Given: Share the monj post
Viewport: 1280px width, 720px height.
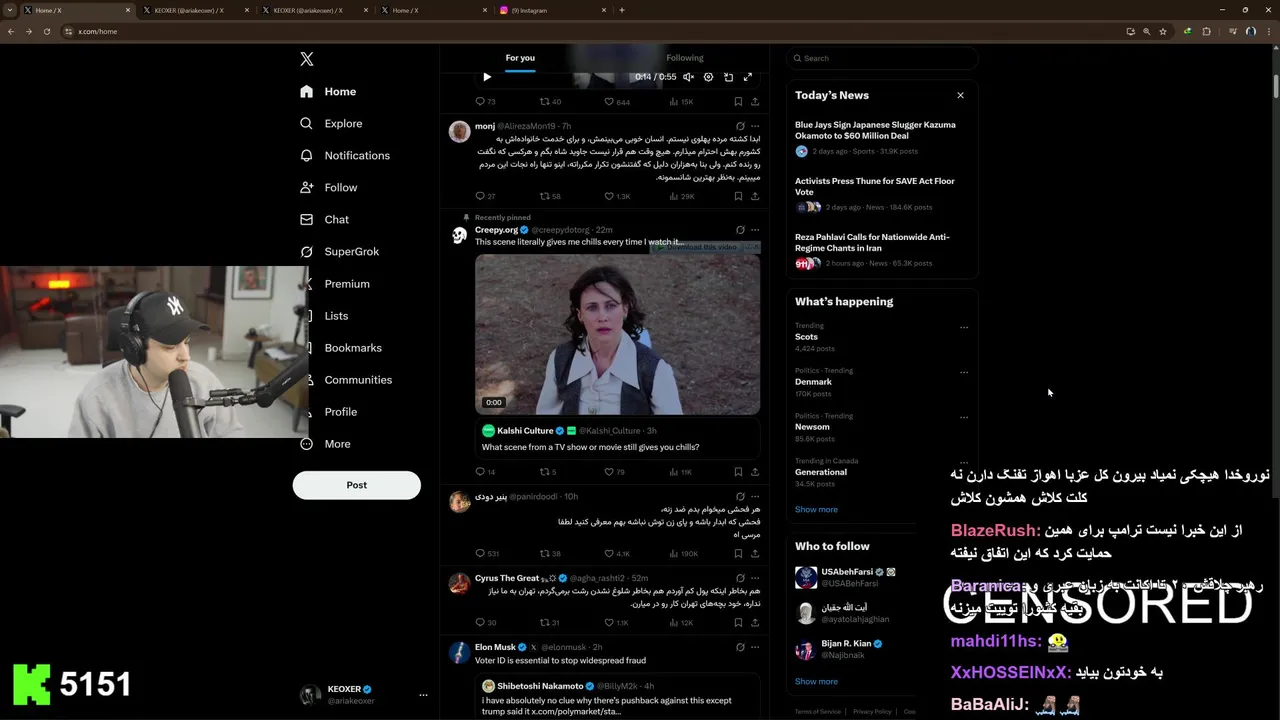Looking at the screenshot, I should (755, 196).
